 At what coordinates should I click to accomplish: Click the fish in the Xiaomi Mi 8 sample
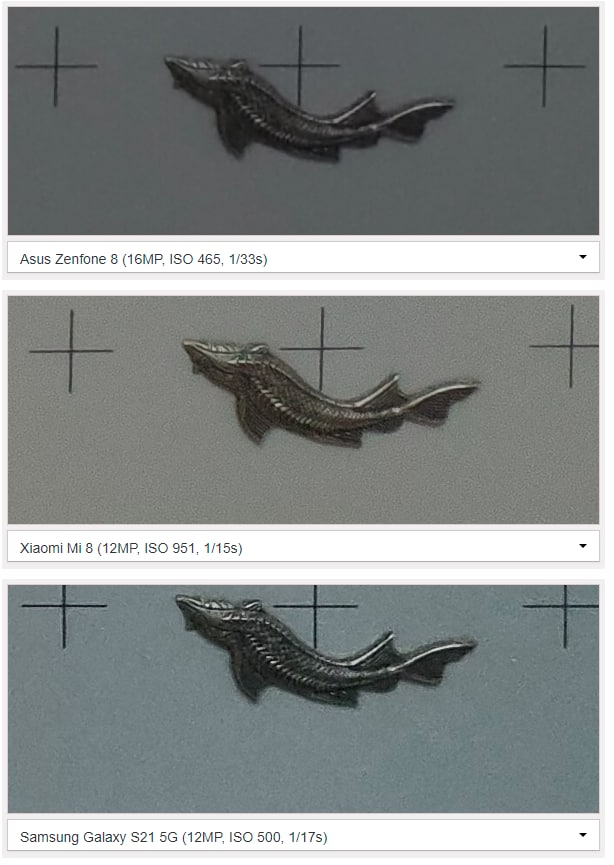(x=330, y=393)
